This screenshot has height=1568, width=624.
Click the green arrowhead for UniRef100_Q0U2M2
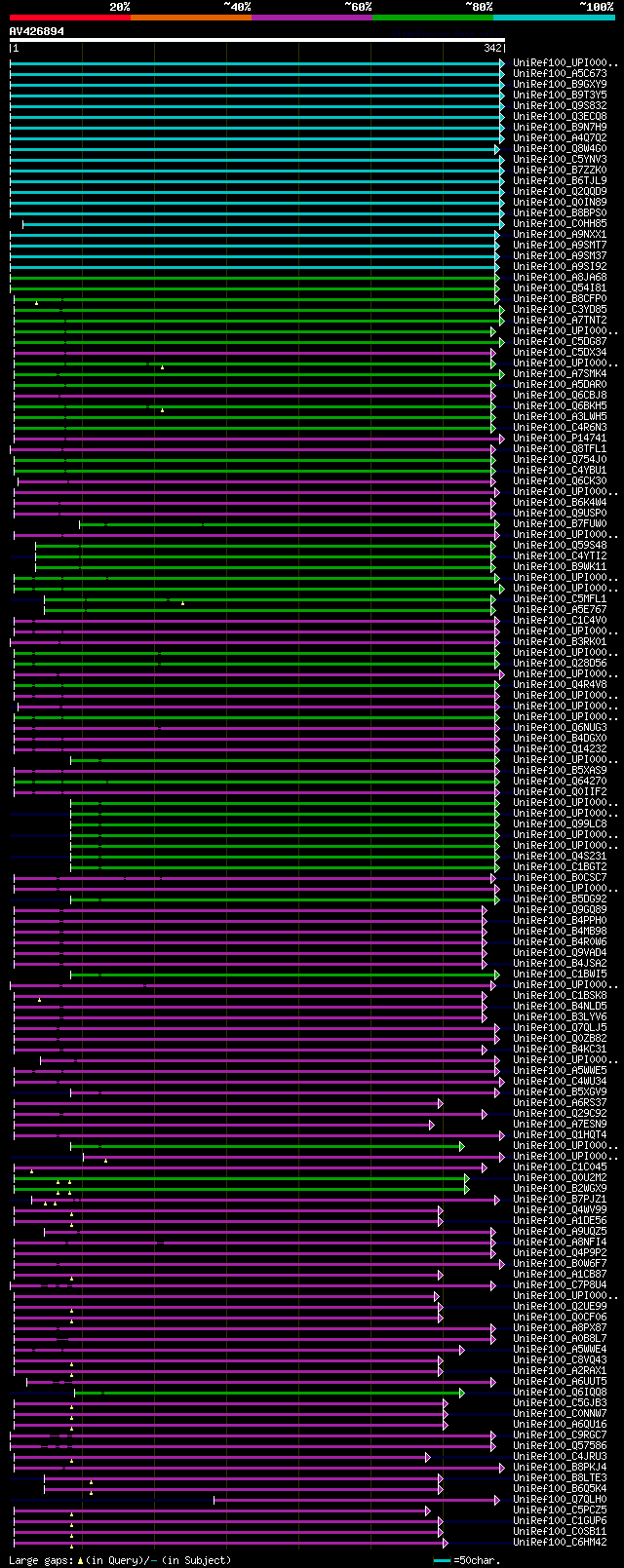(467, 1177)
